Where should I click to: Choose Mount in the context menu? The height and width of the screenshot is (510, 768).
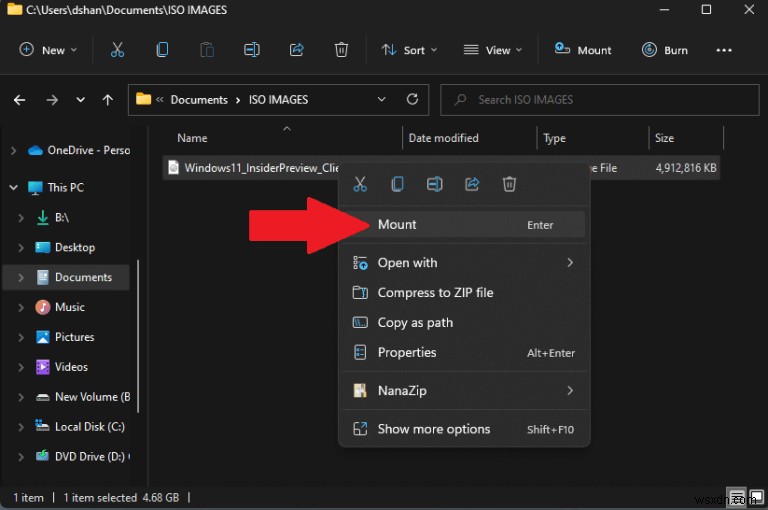(x=464, y=224)
